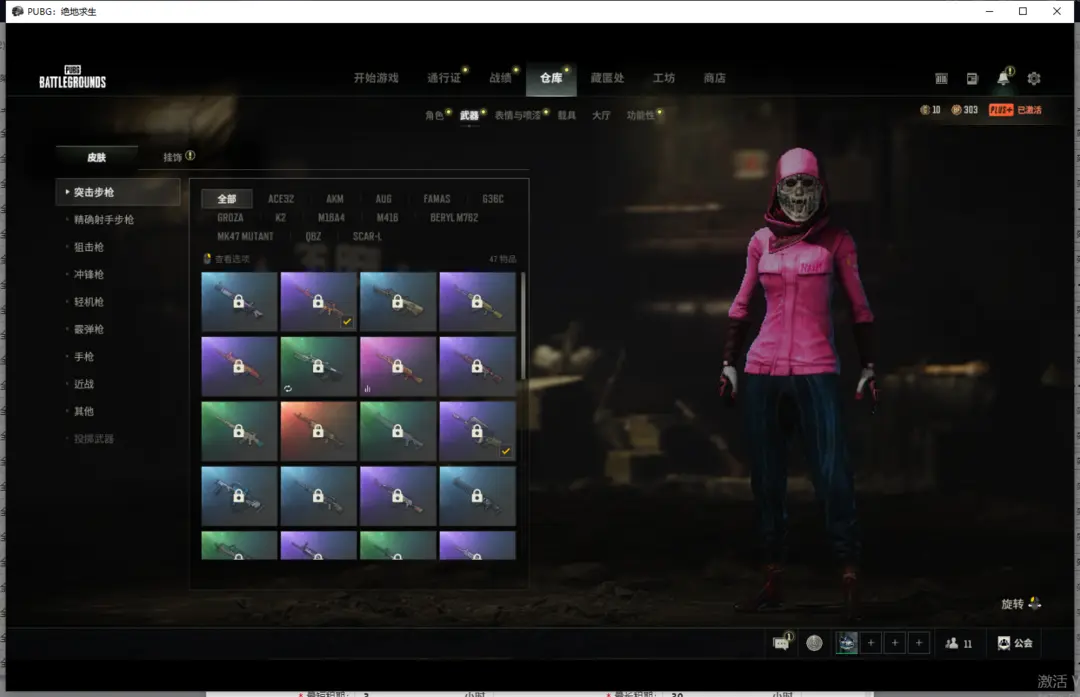Click the third plus team slot
This screenshot has height=697, width=1080.
919,643
